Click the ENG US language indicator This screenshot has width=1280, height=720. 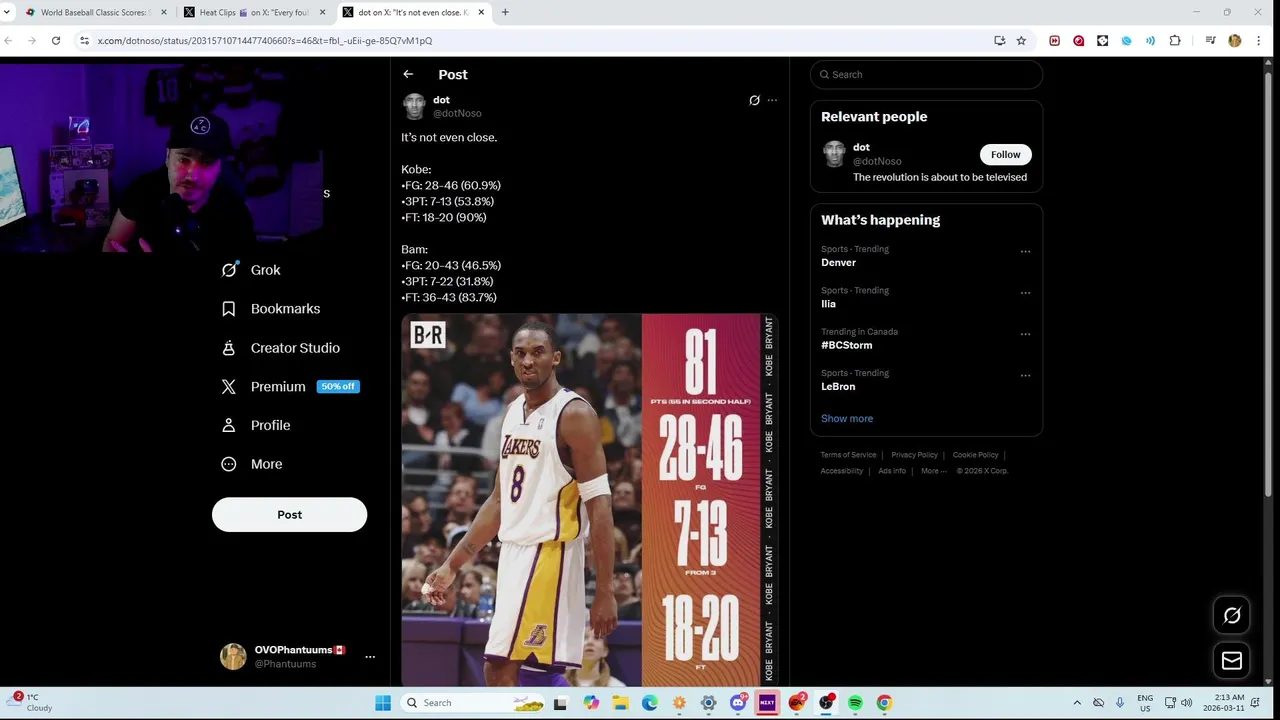tap(1145, 703)
